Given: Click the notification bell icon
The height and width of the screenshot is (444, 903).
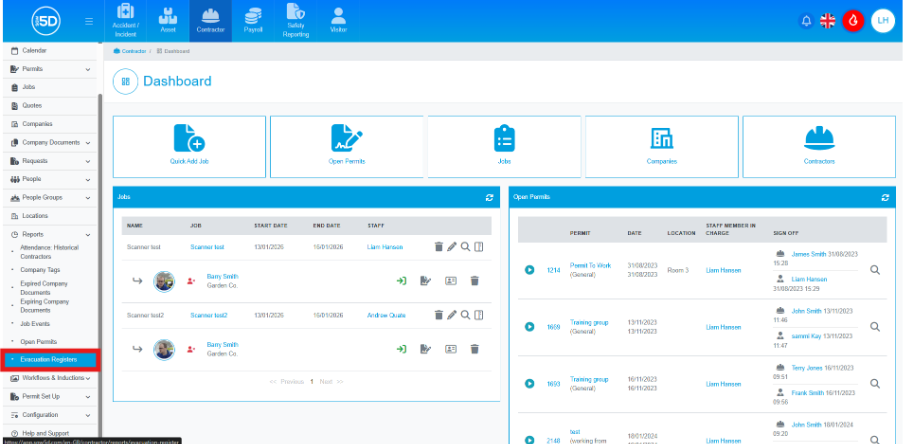Looking at the screenshot, I should (x=806, y=21).
